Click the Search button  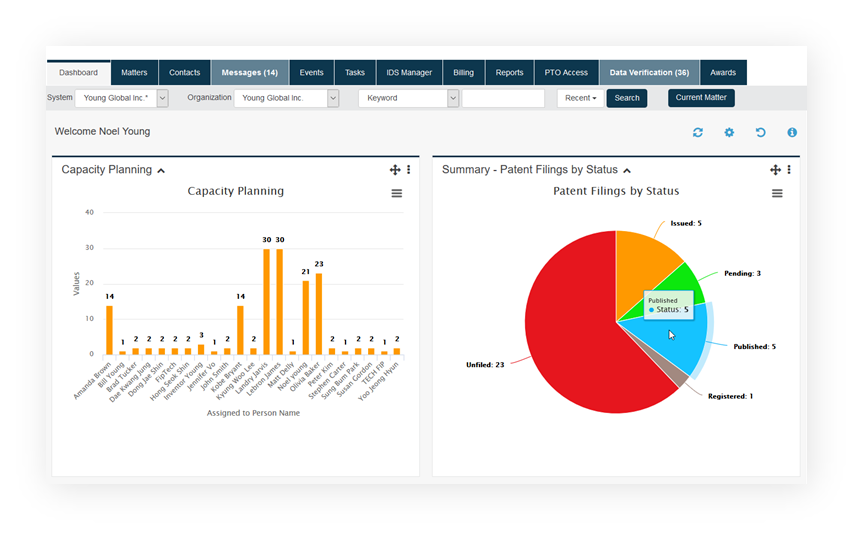pos(627,98)
